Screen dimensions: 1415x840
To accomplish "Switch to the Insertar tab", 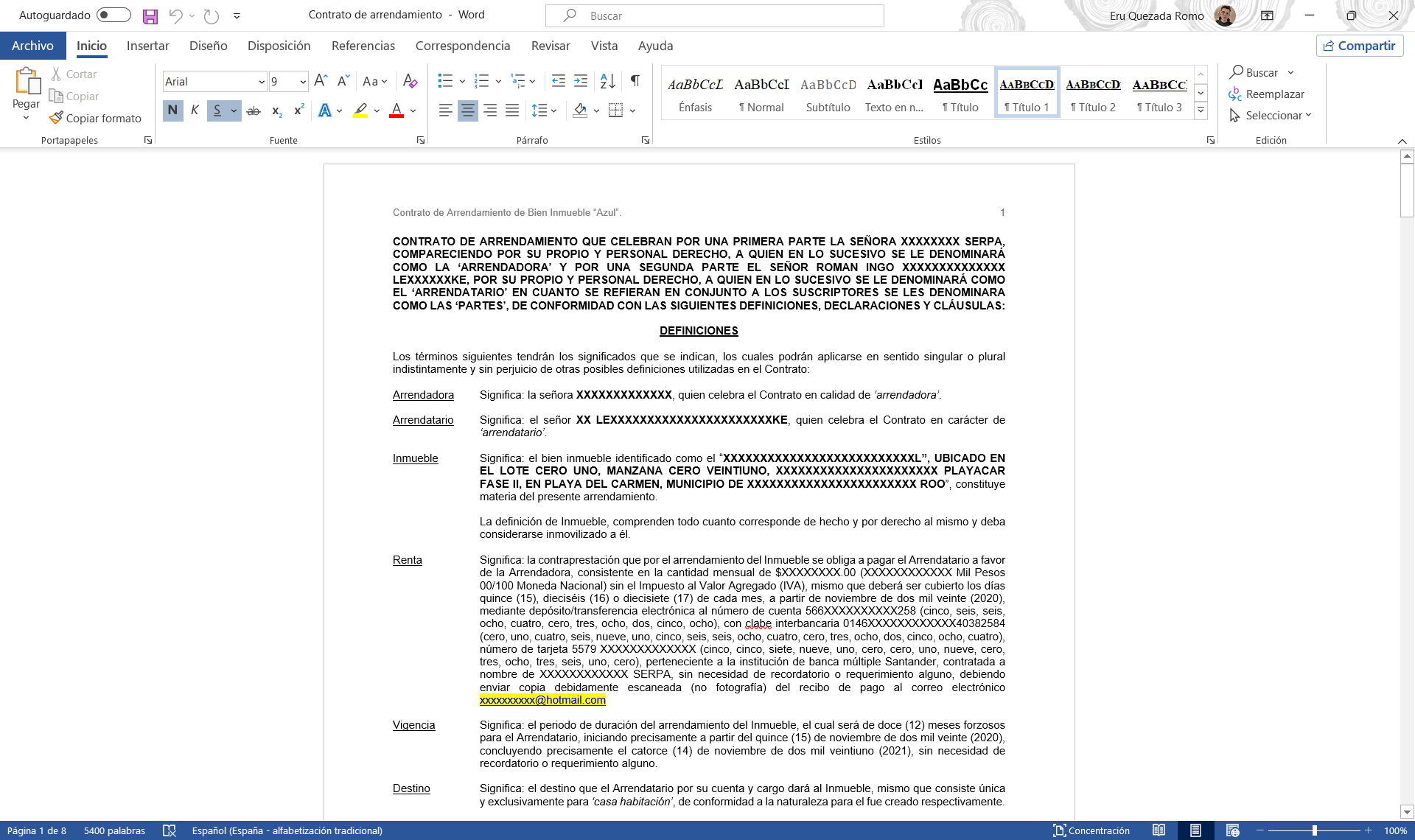I will pyautogui.click(x=147, y=46).
